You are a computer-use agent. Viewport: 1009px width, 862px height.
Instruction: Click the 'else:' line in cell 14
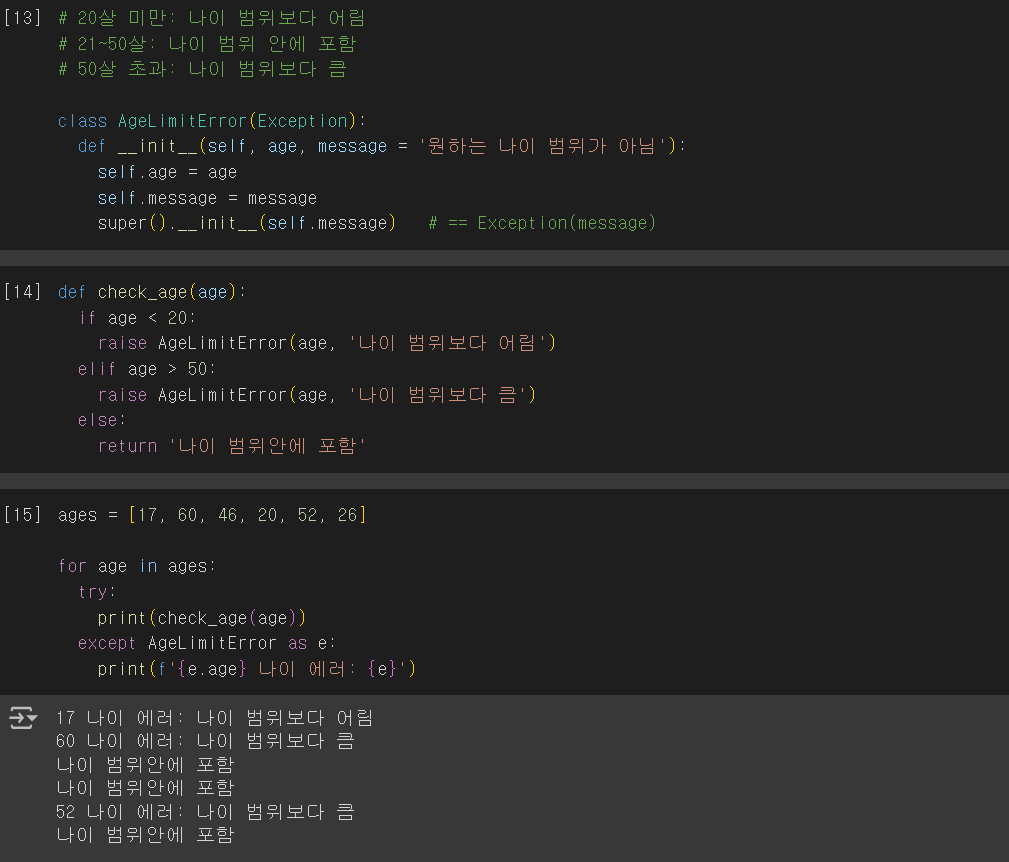pos(102,420)
